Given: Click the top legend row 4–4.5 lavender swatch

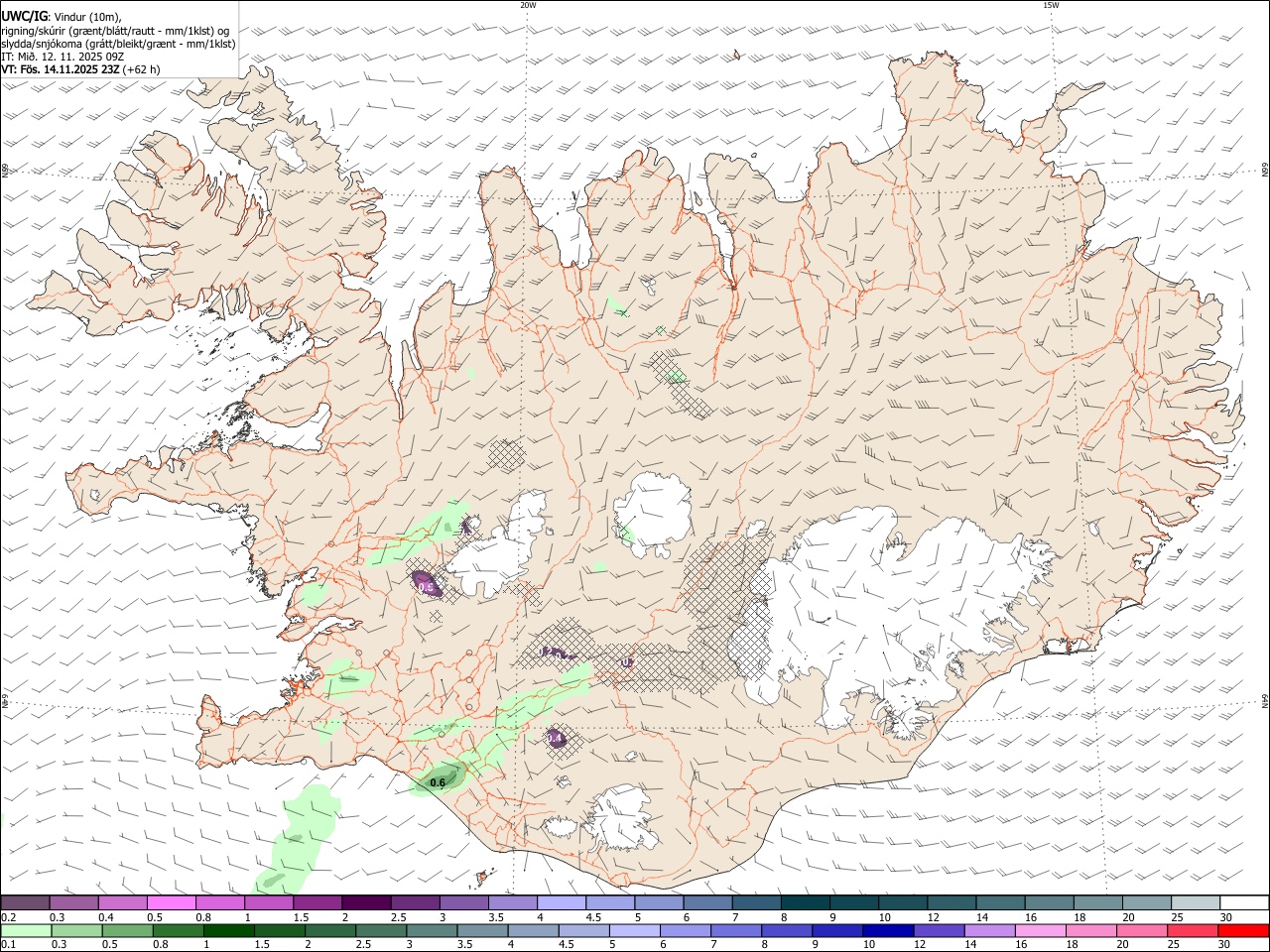Looking at the screenshot, I should tap(561, 902).
